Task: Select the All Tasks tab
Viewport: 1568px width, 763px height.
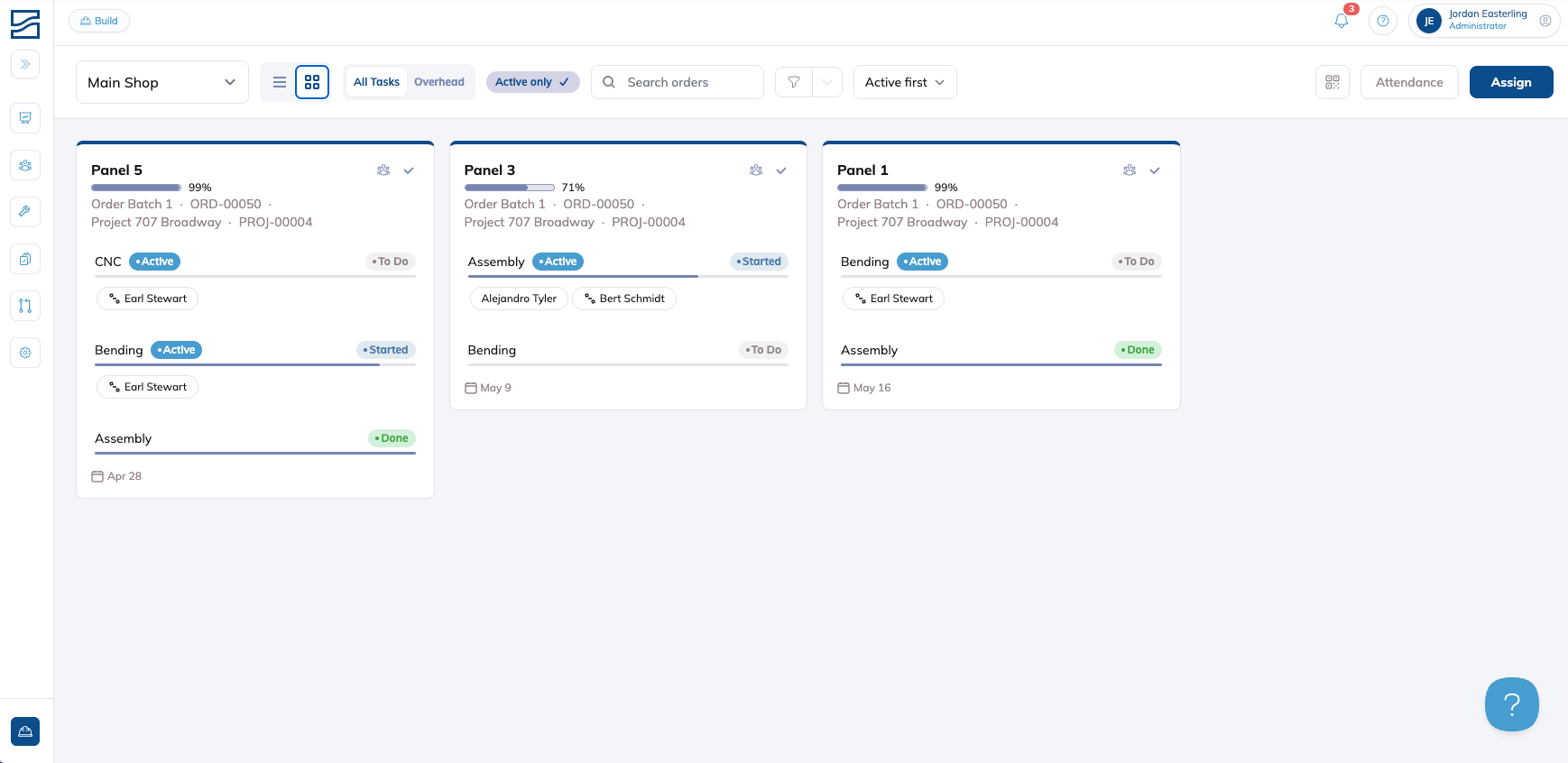Action: 376,82
